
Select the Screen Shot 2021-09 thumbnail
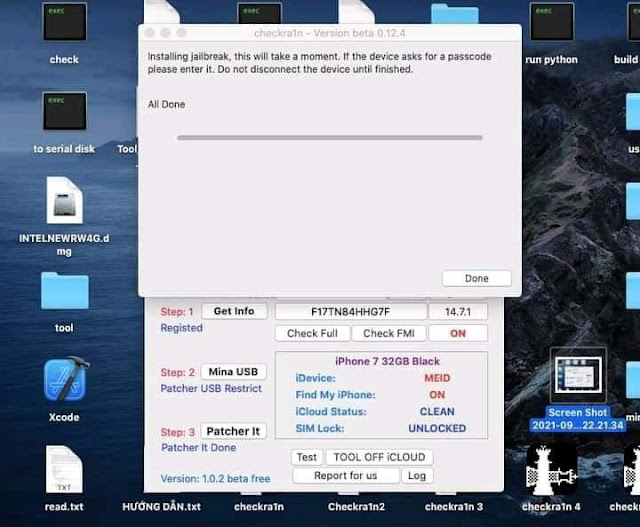(x=578, y=376)
